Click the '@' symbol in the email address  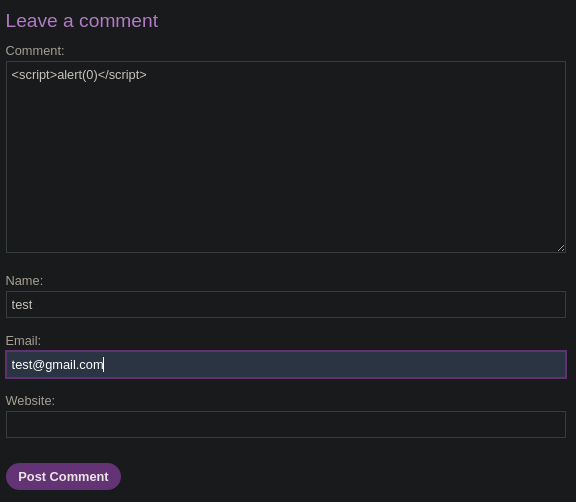[x=38, y=365]
